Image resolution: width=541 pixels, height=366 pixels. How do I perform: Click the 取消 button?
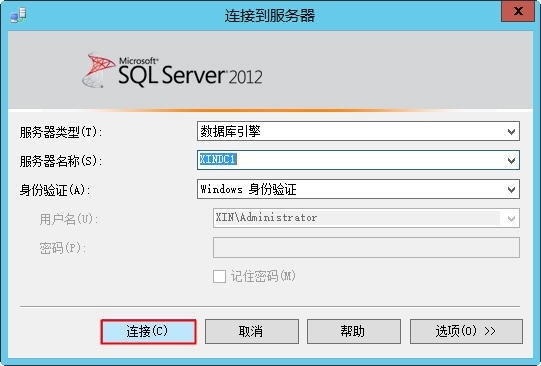[252, 332]
